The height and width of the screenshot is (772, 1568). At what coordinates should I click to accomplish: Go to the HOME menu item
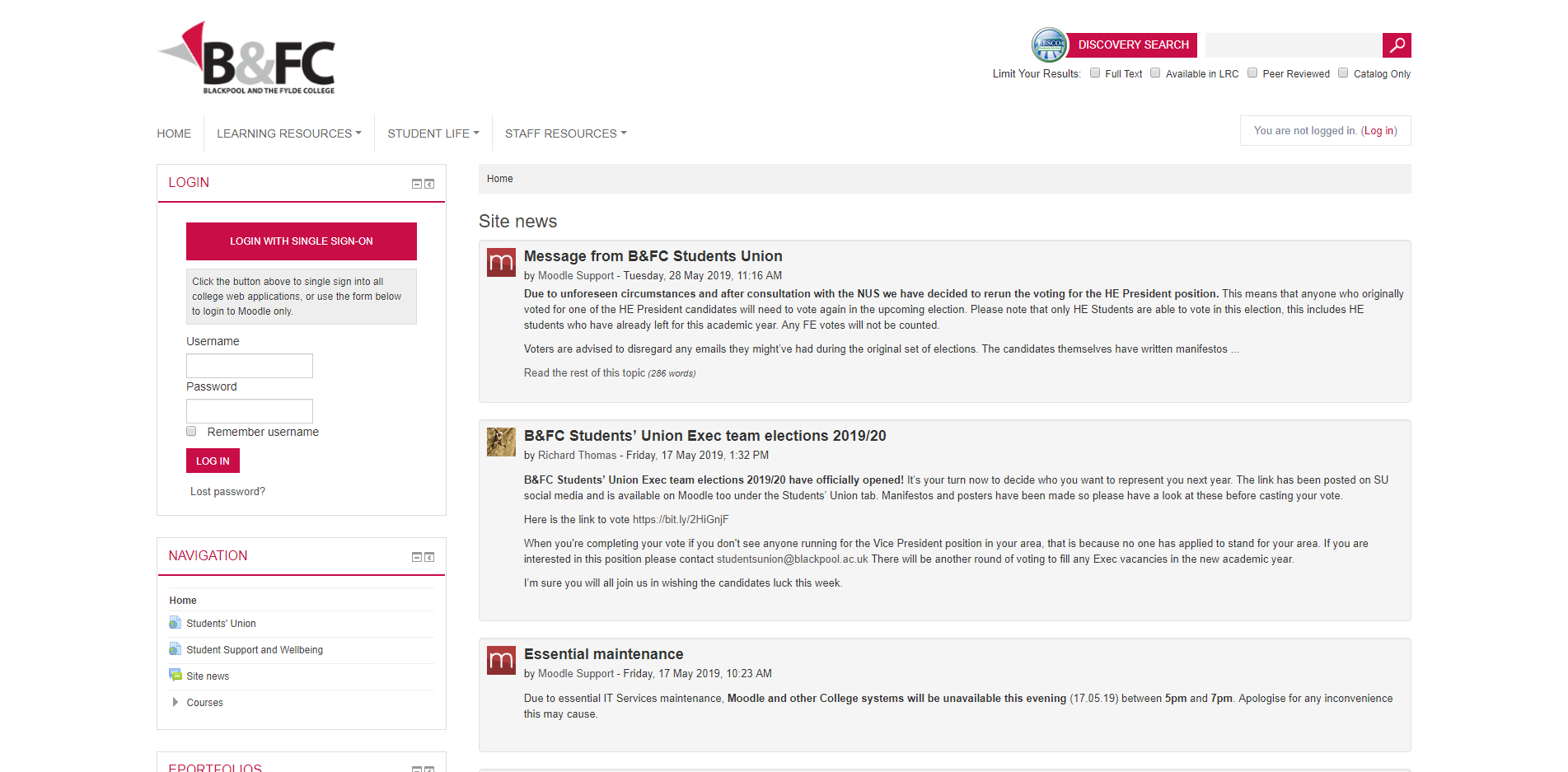(x=174, y=133)
